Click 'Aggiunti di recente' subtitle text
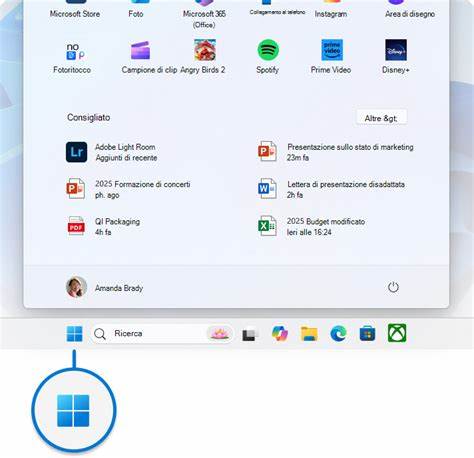 126,158
